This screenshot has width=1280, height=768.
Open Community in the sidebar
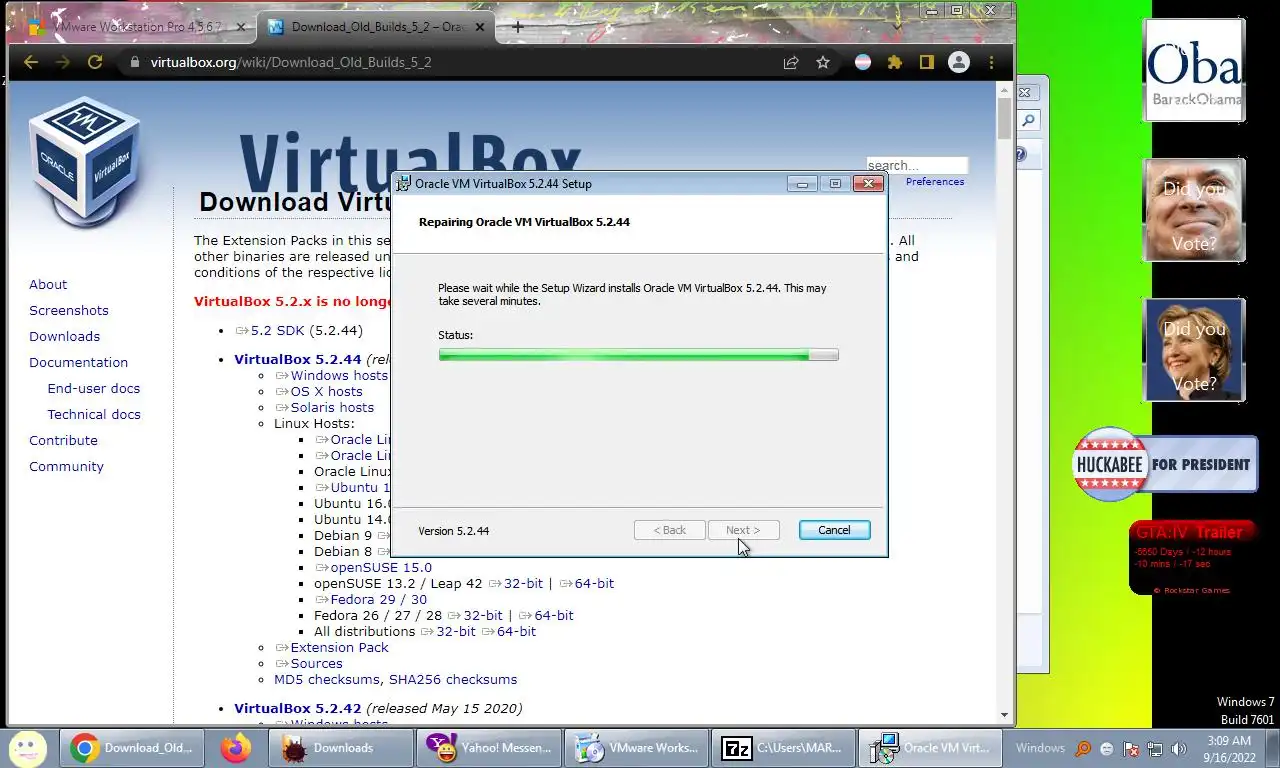(x=66, y=467)
